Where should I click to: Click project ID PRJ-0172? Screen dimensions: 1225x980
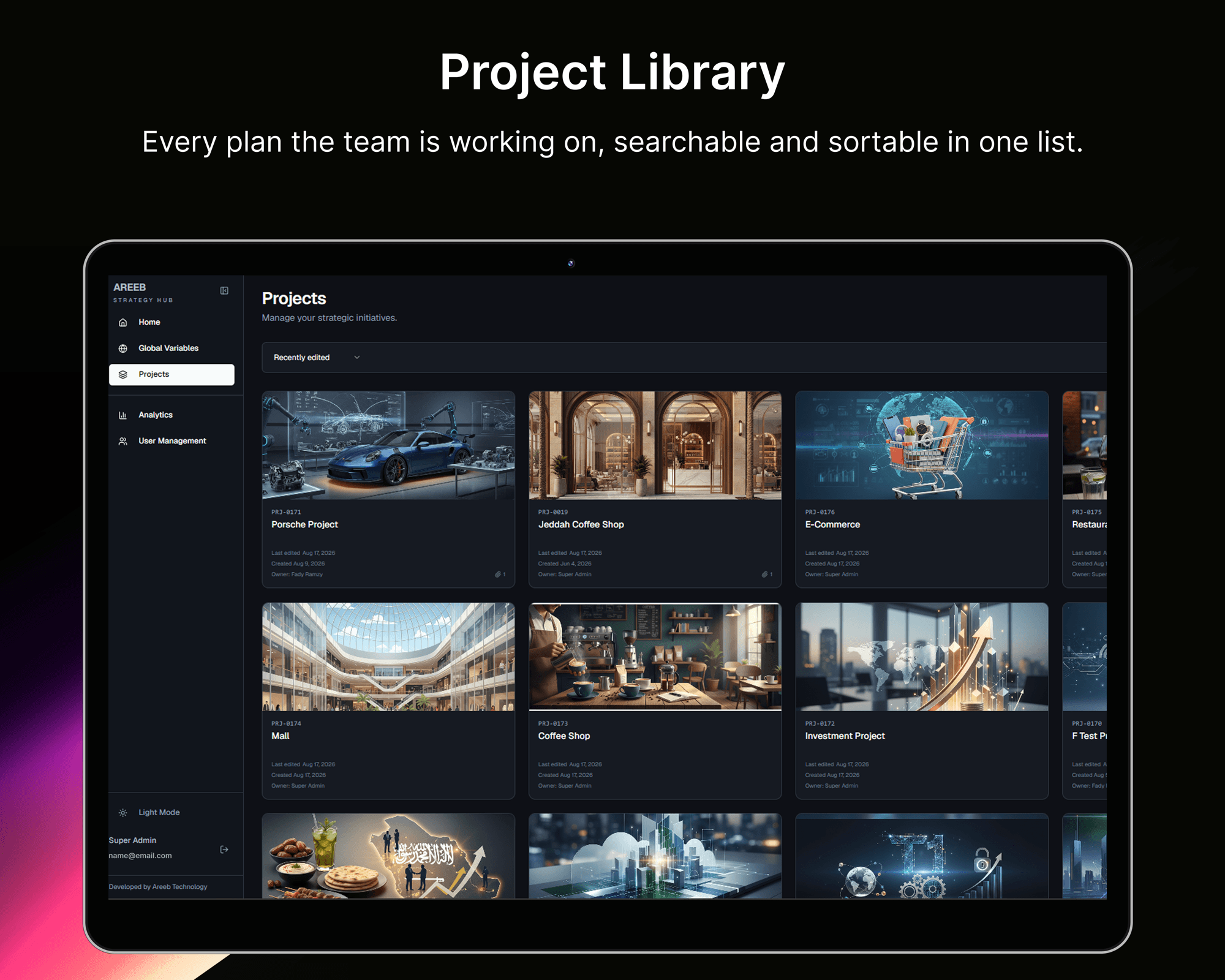coord(820,723)
